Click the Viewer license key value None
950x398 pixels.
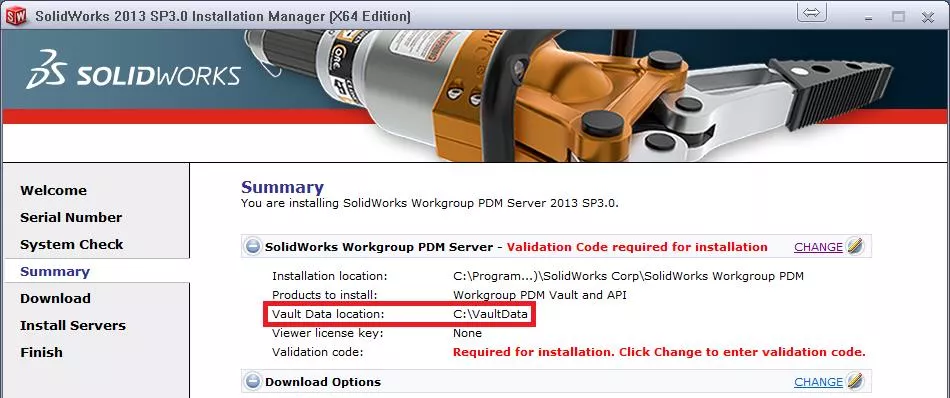(467, 333)
